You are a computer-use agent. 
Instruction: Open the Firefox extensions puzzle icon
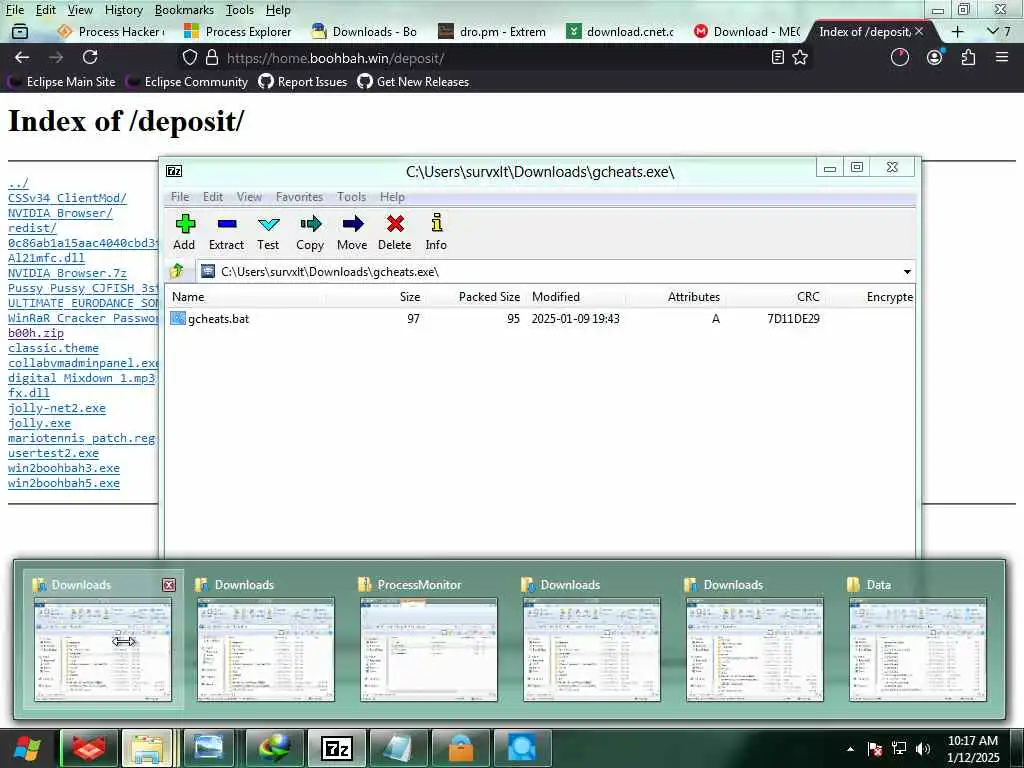(x=968, y=57)
